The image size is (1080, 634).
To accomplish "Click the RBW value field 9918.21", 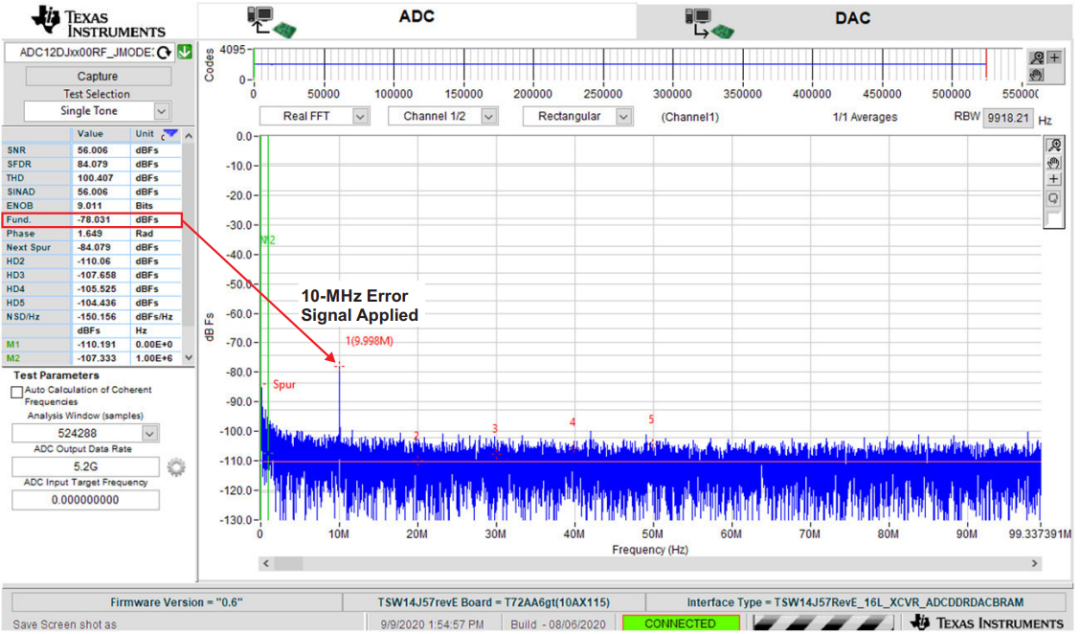I will pos(1008,118).
